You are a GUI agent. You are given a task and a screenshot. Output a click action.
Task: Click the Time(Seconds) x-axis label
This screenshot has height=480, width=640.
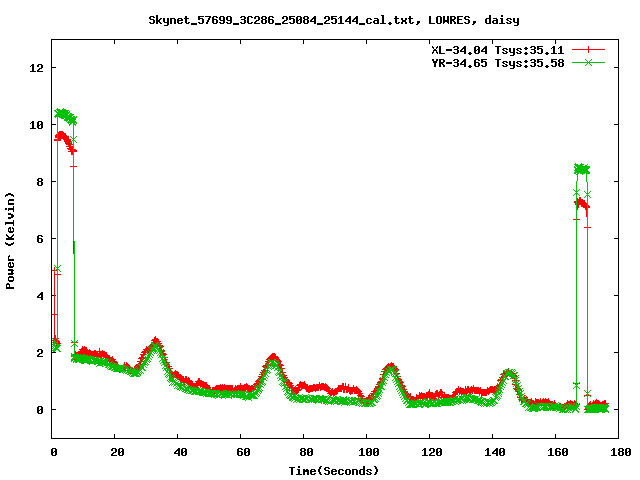pyautogui.click(x=334, y=471)
